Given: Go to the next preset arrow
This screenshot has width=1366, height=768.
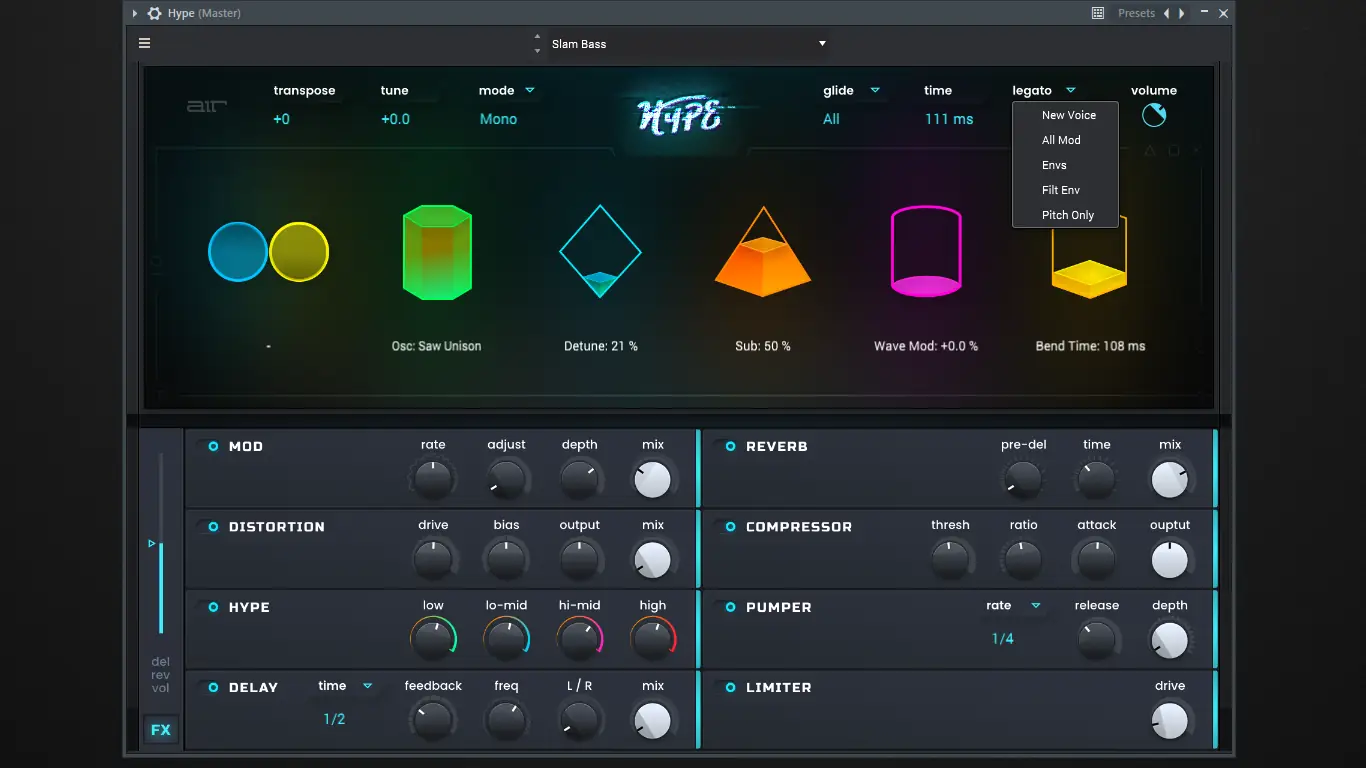Looking at the screenshot, I should (x=1182, y=13).
